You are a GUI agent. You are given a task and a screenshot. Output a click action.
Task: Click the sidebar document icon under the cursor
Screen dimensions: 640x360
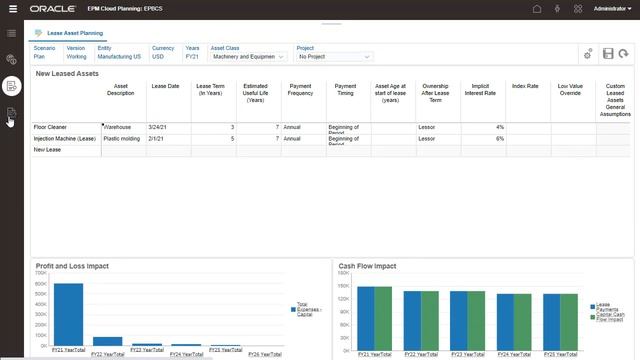[11, 113]
